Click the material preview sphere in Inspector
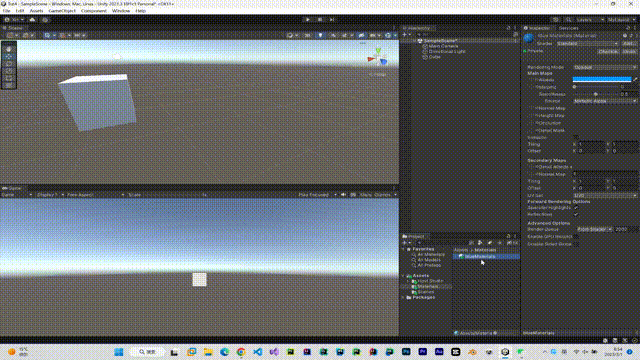The image size is (640, 360). [529, 39]
